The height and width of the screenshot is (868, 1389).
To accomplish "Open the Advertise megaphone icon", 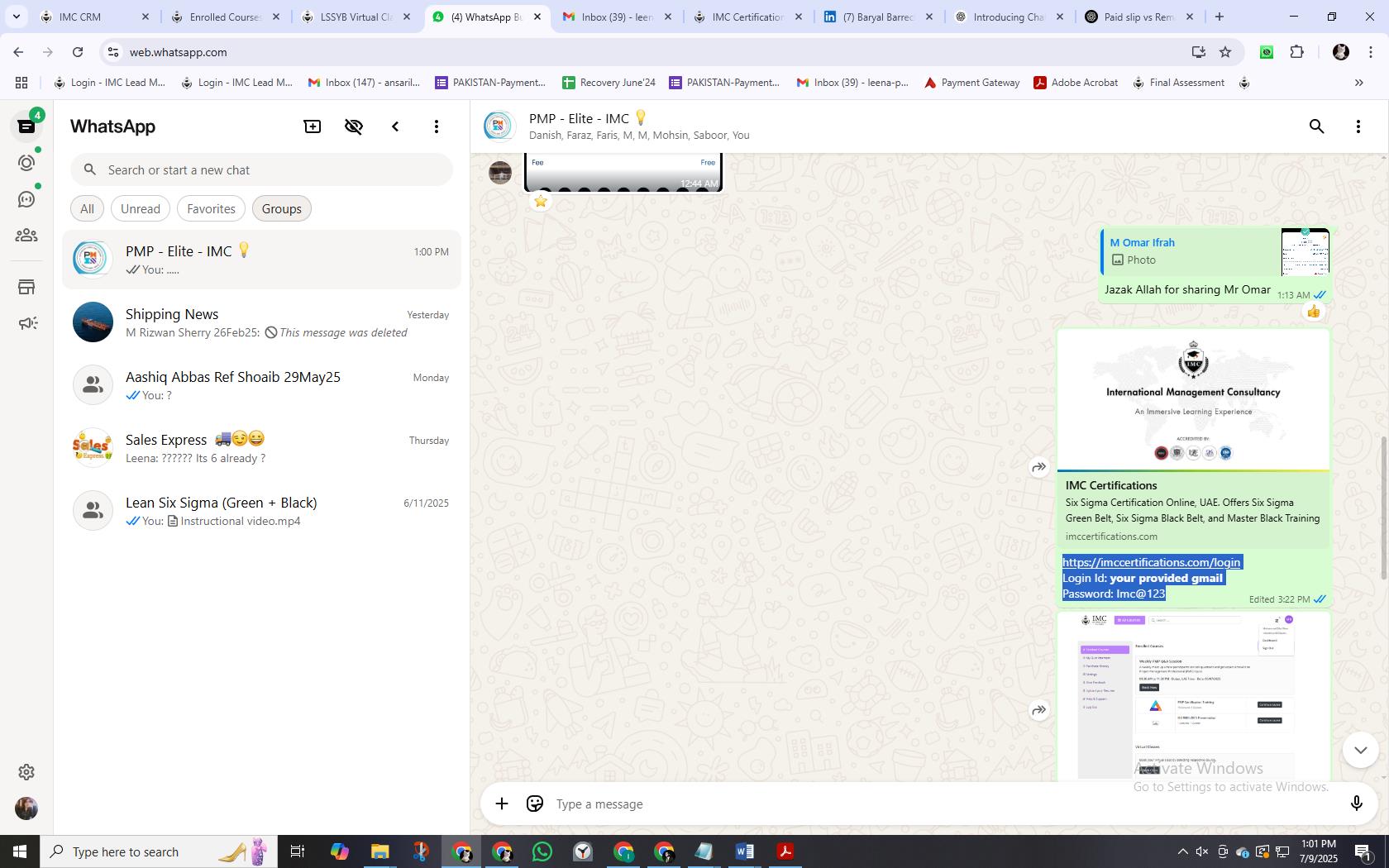I will (26, 323).
